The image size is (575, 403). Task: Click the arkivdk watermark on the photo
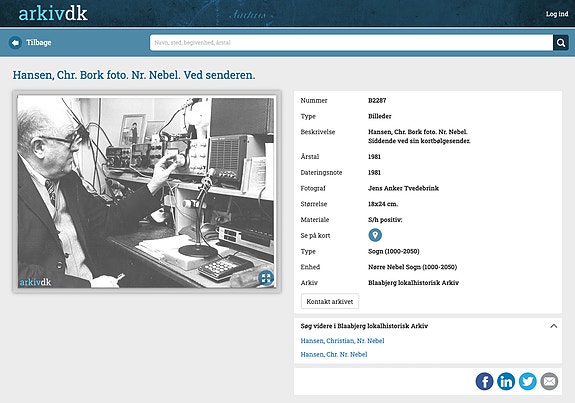pos(35,282)
